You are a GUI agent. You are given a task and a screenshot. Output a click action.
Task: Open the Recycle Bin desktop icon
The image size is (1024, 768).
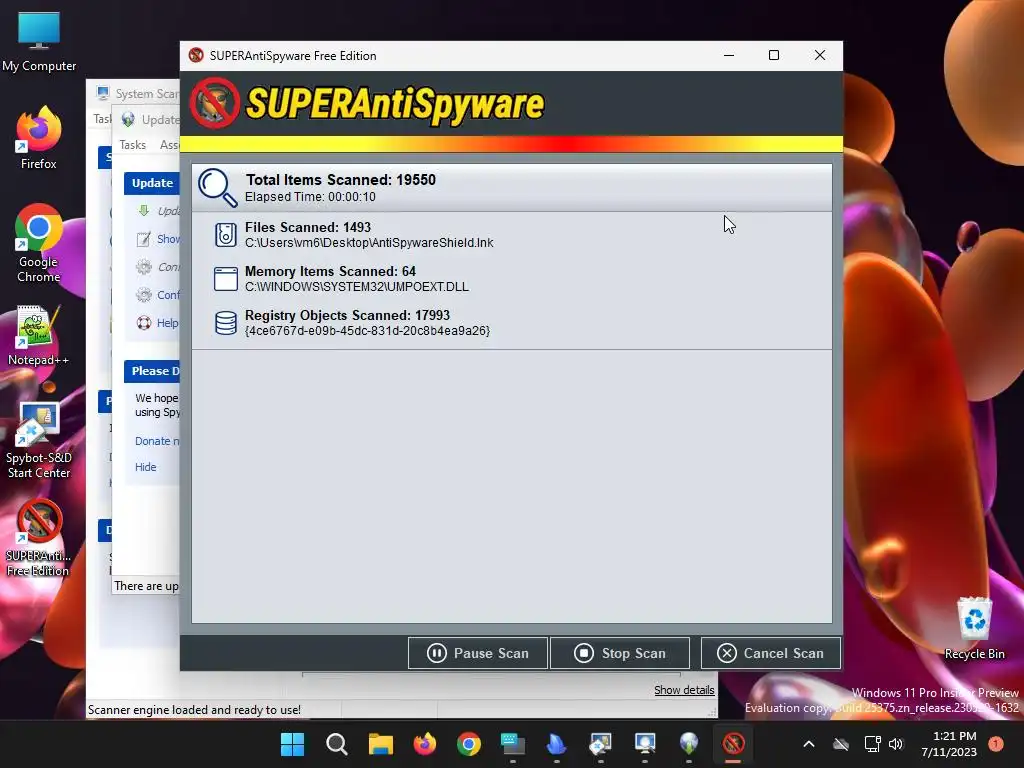point(974,628)
